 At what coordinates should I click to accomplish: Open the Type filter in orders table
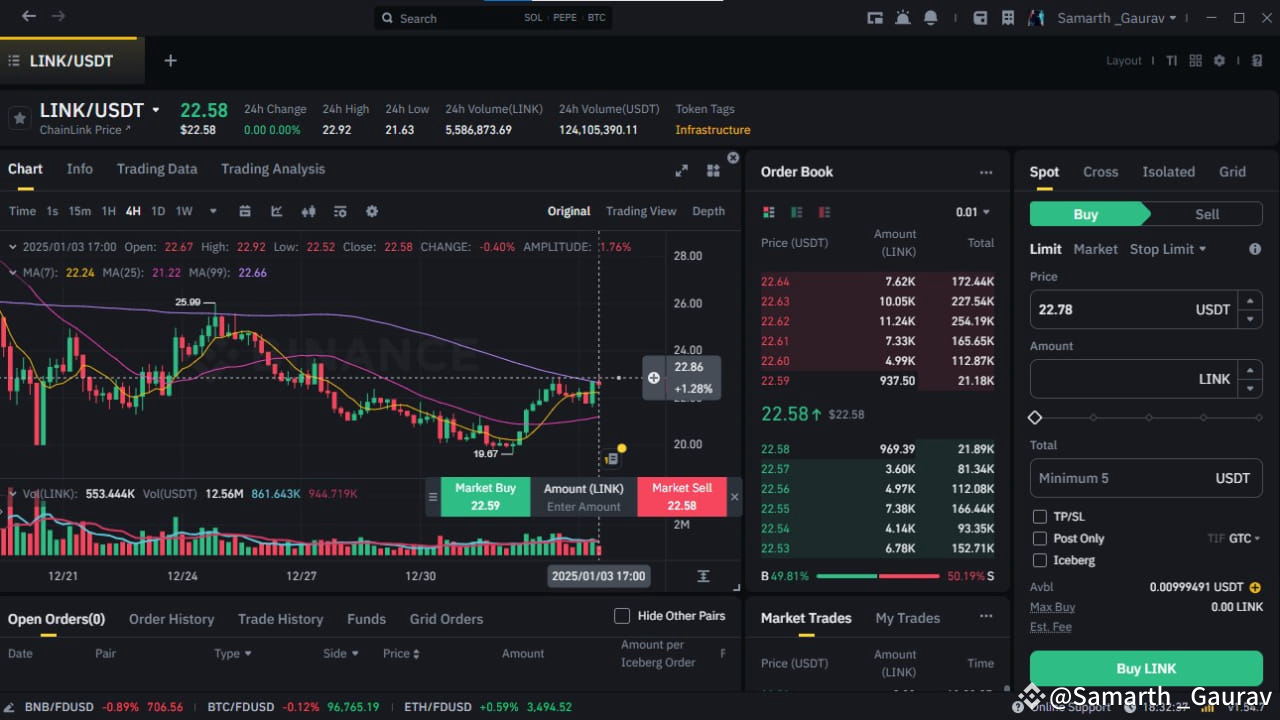pos(233,653)
